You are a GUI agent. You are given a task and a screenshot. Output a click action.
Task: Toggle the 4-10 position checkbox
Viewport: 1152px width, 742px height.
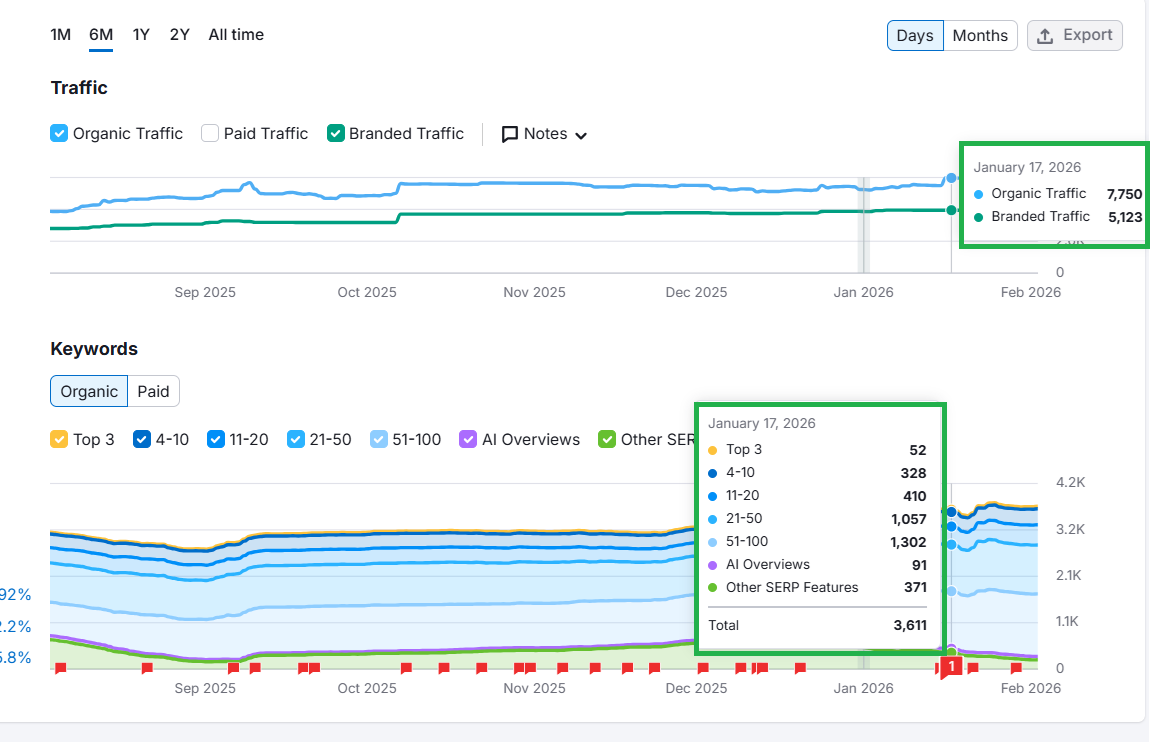[x=142, y=439]
